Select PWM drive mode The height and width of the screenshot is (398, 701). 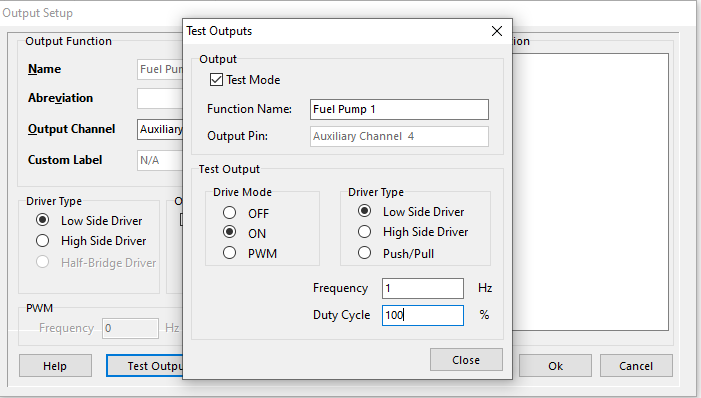coord(230,253)
